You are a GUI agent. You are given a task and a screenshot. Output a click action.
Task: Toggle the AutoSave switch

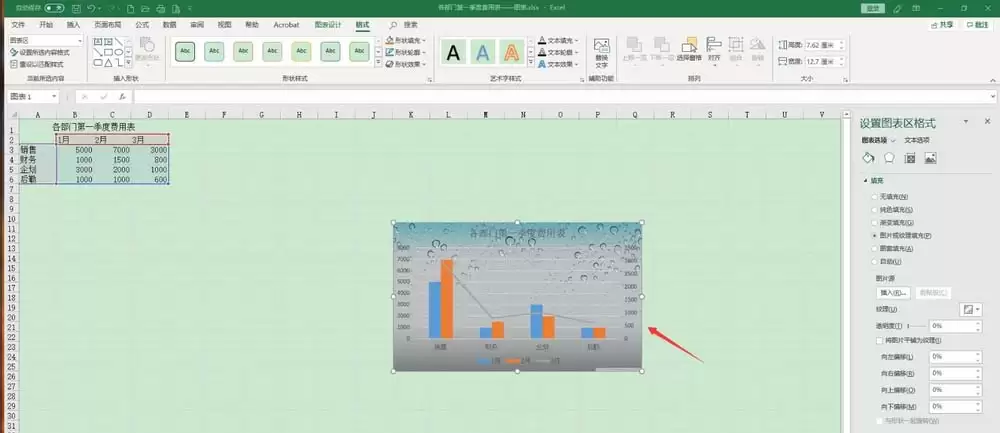(x=54, y=8)
